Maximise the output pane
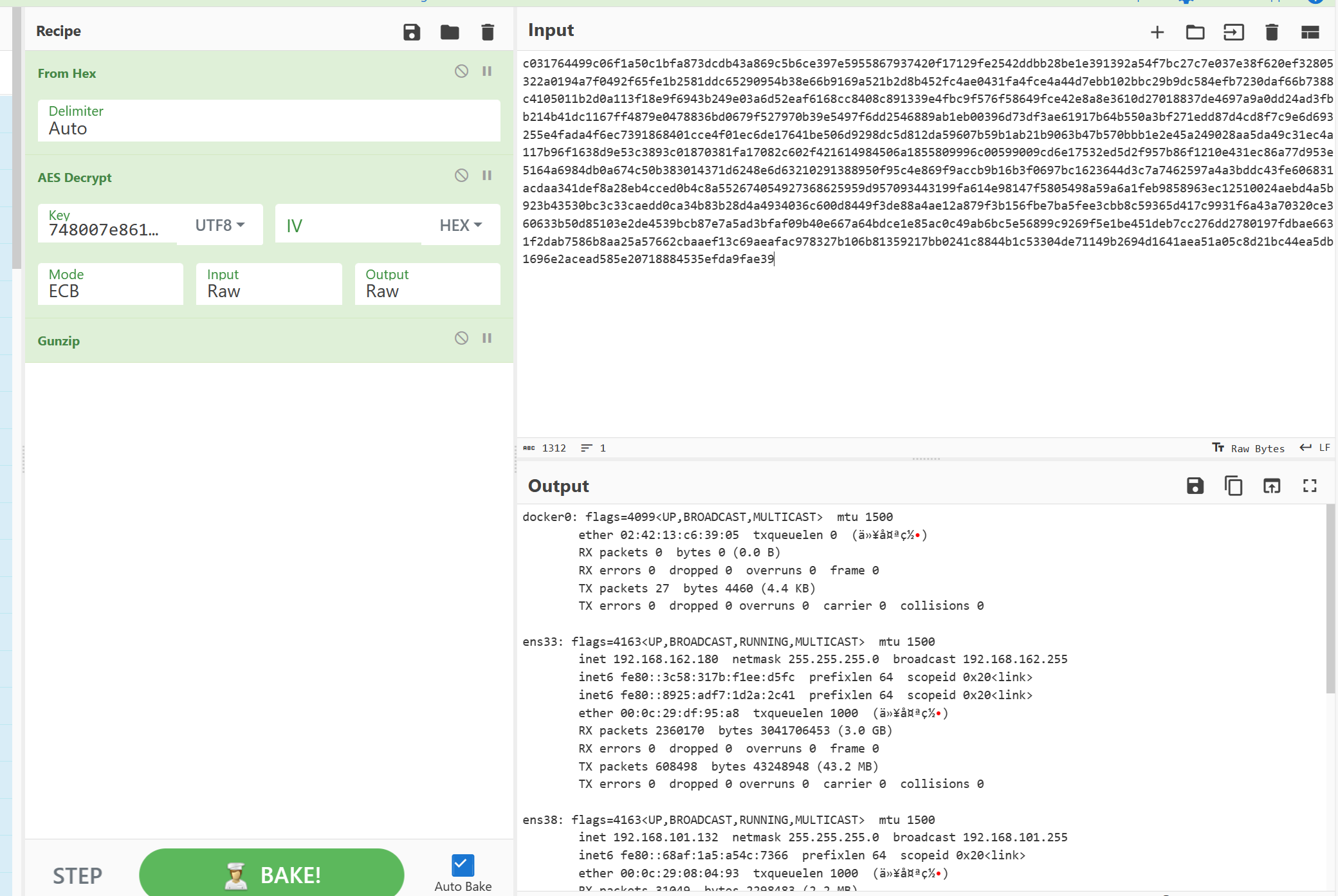Image resolution: width=1338 pixels, height=896 pixels. [1310, 486]
